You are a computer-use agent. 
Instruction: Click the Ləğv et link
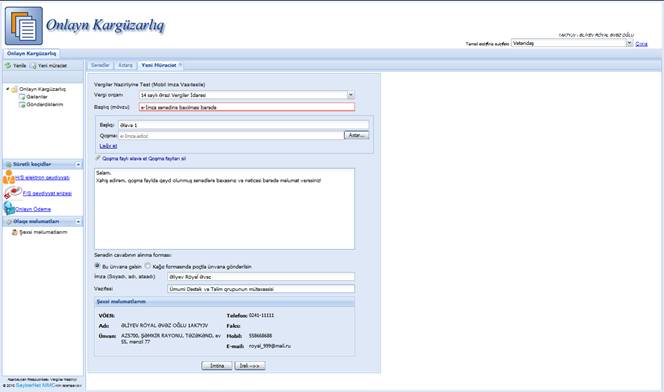(x=108, y=146)
